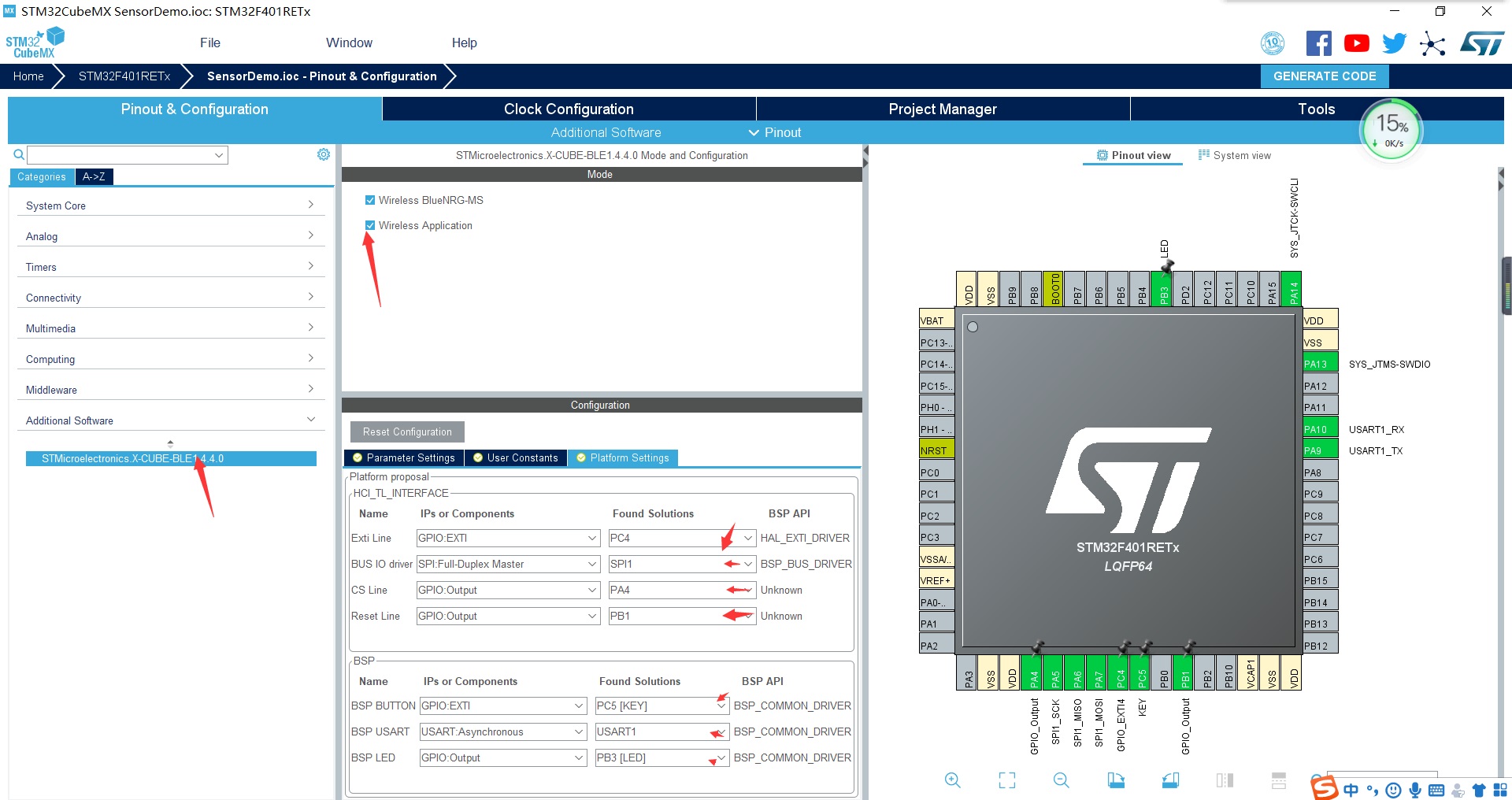
Task: Open the Window menu
Action: (349, 43)
